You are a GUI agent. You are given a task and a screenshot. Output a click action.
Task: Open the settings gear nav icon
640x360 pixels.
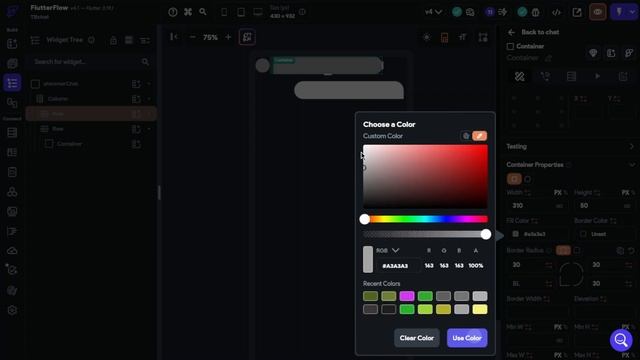point(12,310)
